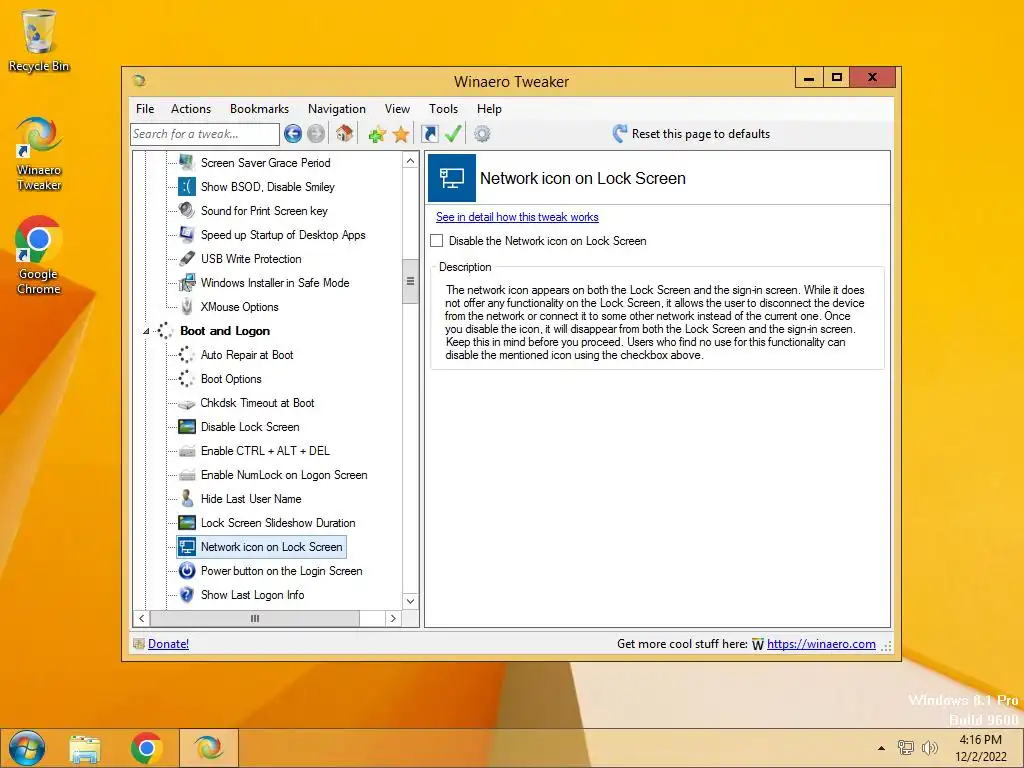The width and height of the screenshot is (1024, 768).
Task: Click tree scroll right arrow
Action: (392, 618)
